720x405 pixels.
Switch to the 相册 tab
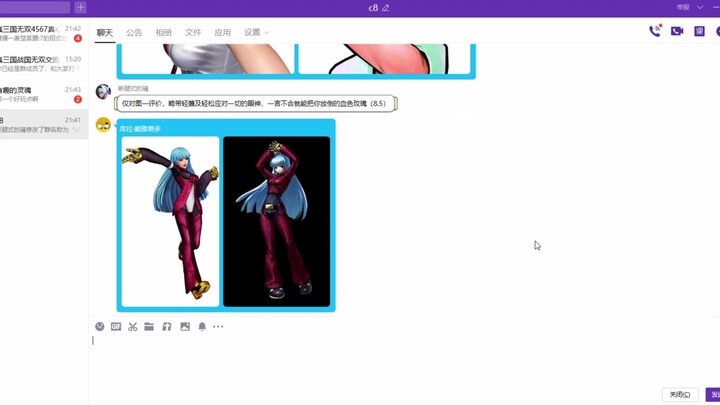[163, 33]
